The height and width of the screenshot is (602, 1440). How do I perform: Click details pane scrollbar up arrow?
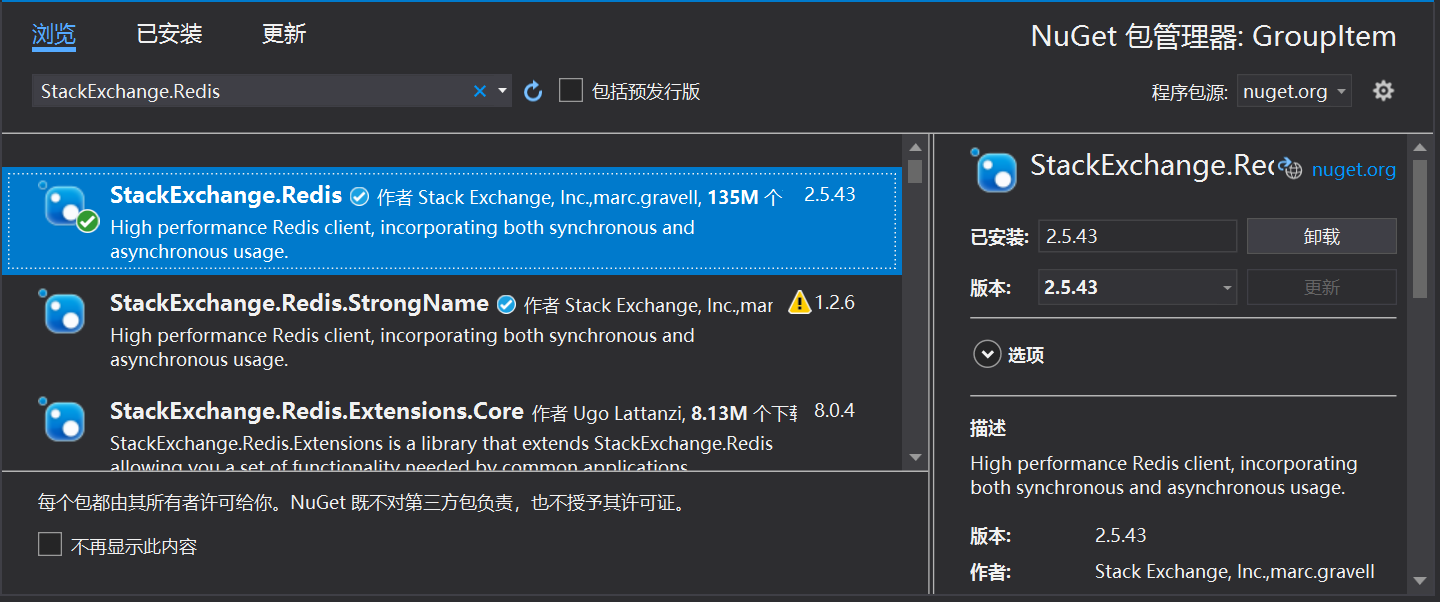coord(1419,148)
